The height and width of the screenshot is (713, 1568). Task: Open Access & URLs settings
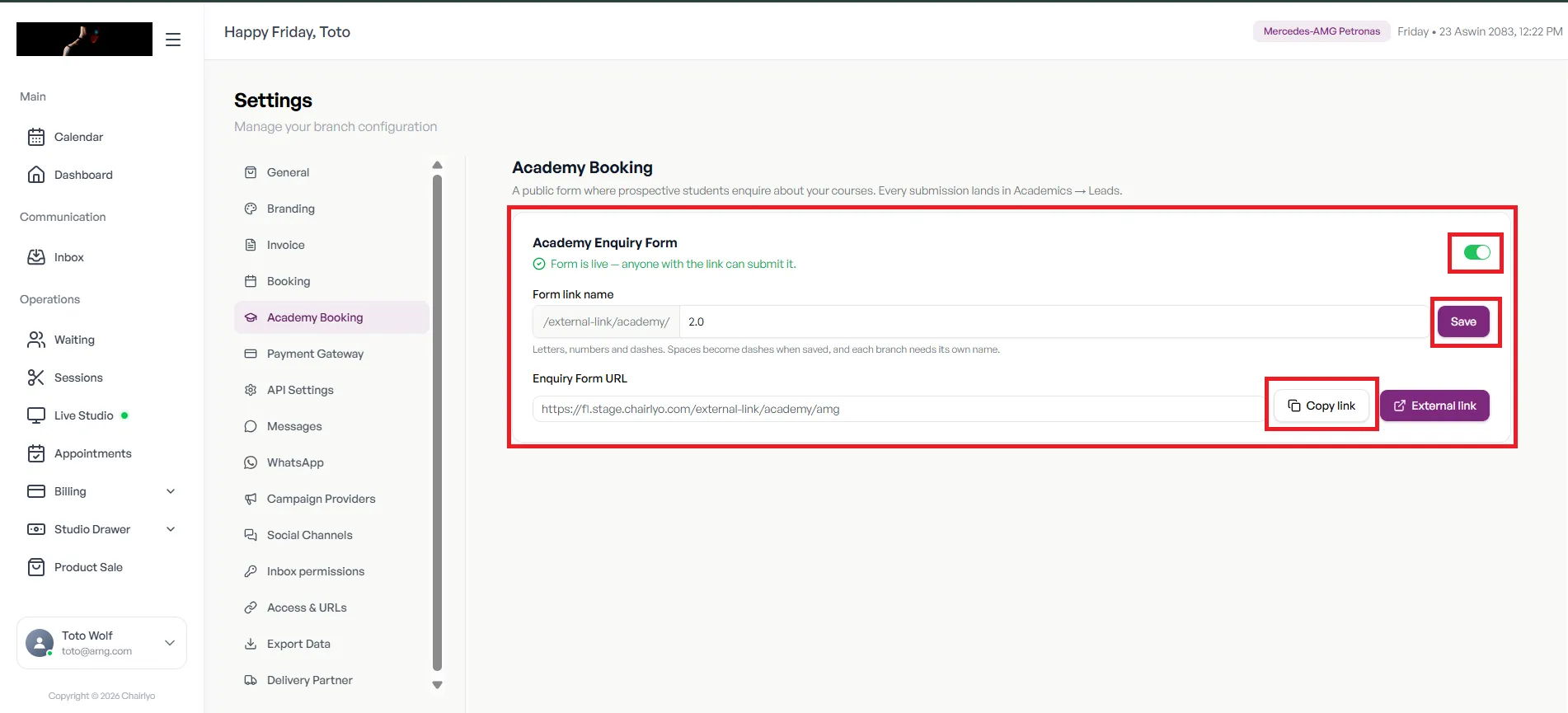coord(331,607)
